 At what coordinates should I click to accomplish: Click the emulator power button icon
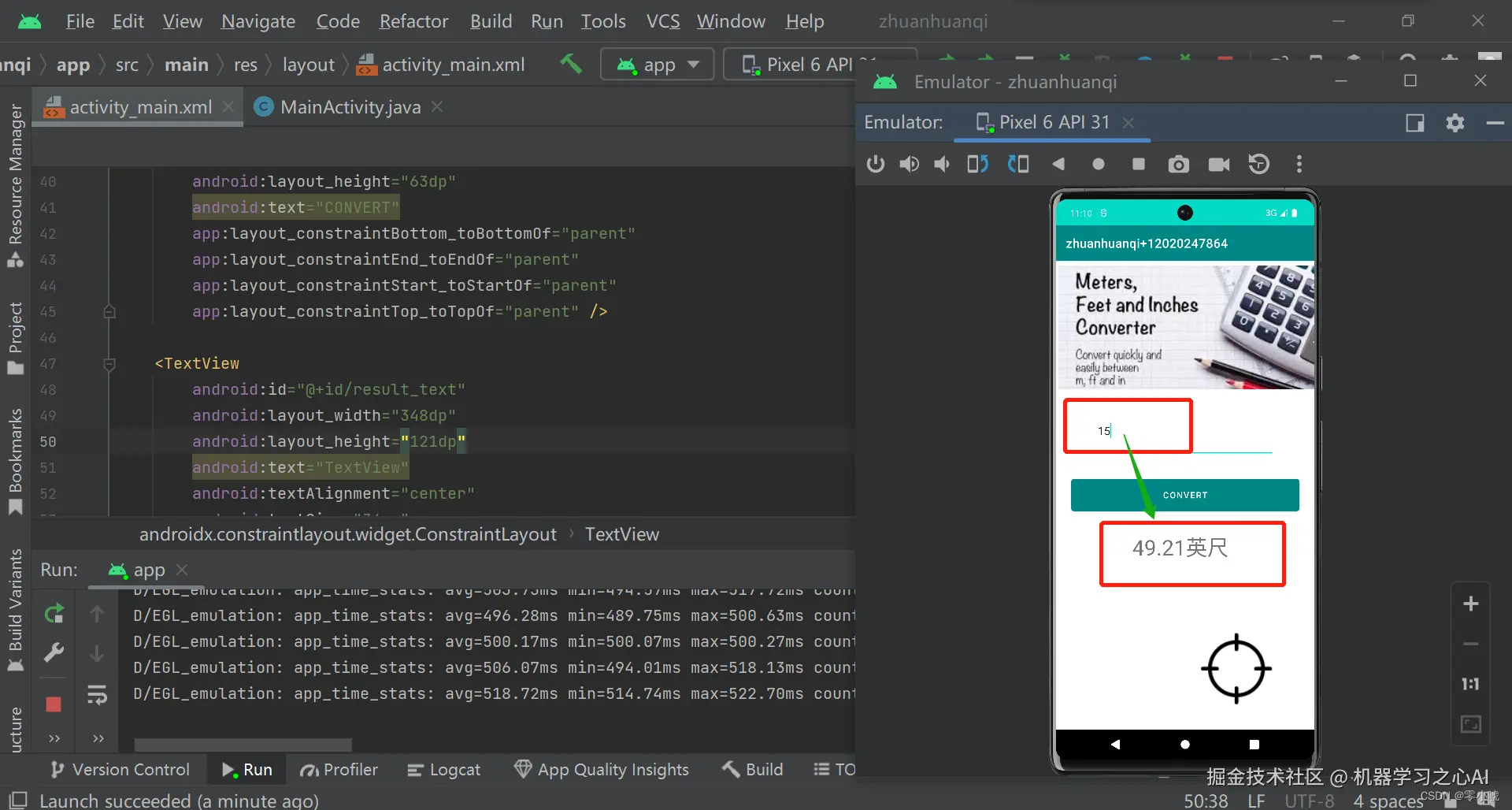(x=875, y=164)
